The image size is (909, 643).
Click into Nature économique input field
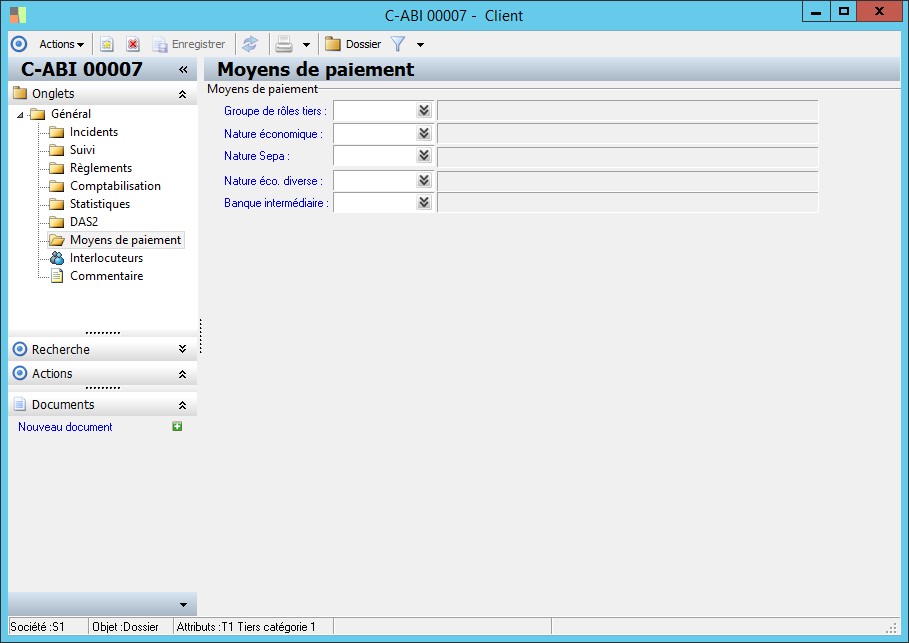pyautogui.click(x=375, y=133)
